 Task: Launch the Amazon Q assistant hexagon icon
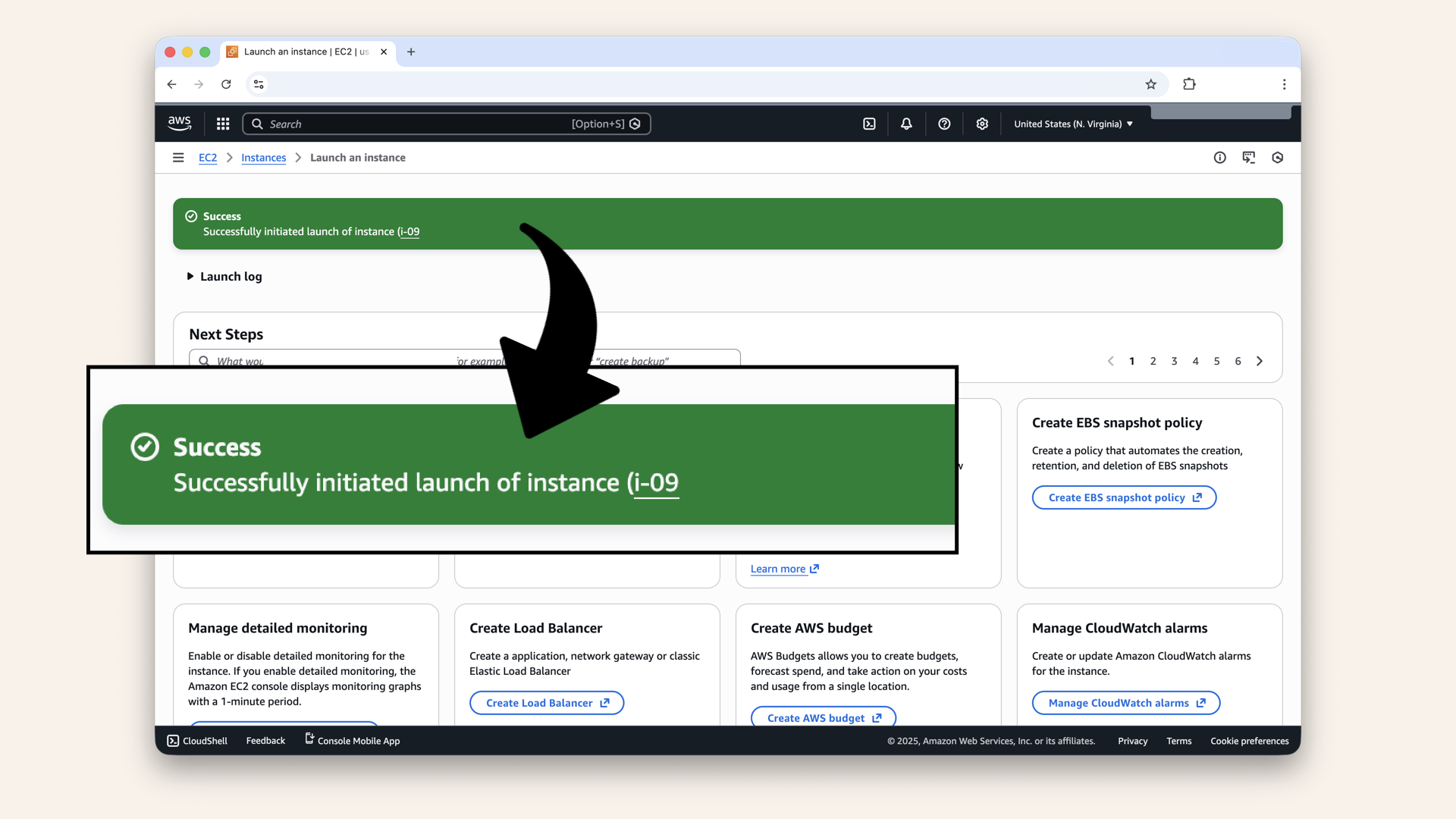pyautogui.click(x=1278, y=157)
